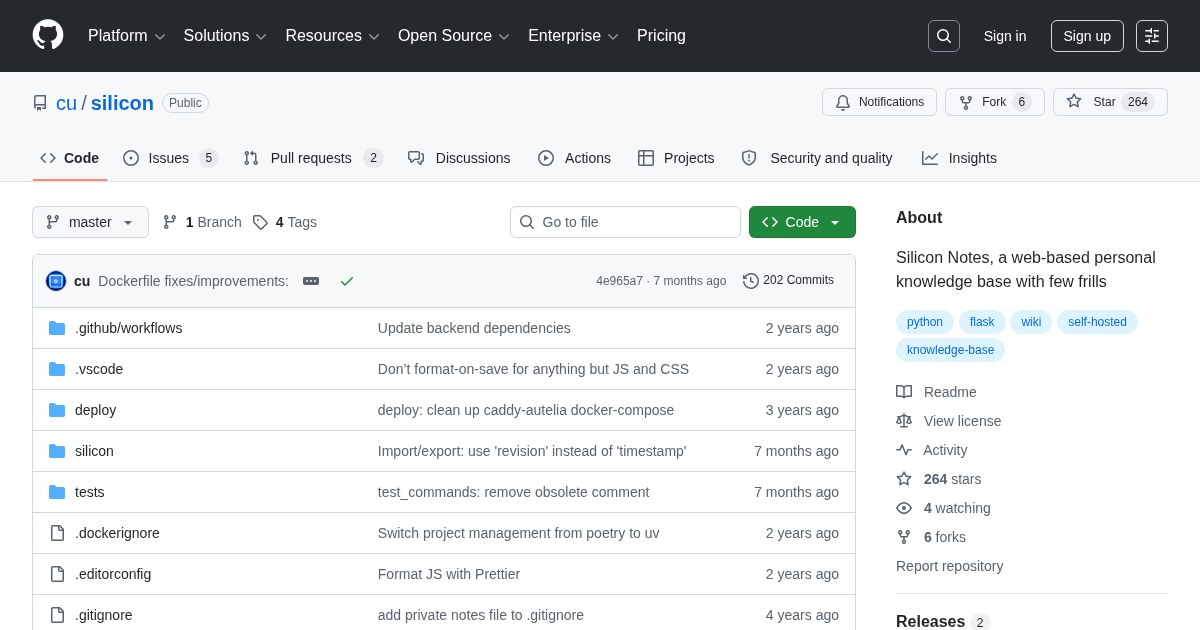The height and width of the screenshot is (630, 1200).
Task: Expand the Open Source menu
Action: [454, 36]
